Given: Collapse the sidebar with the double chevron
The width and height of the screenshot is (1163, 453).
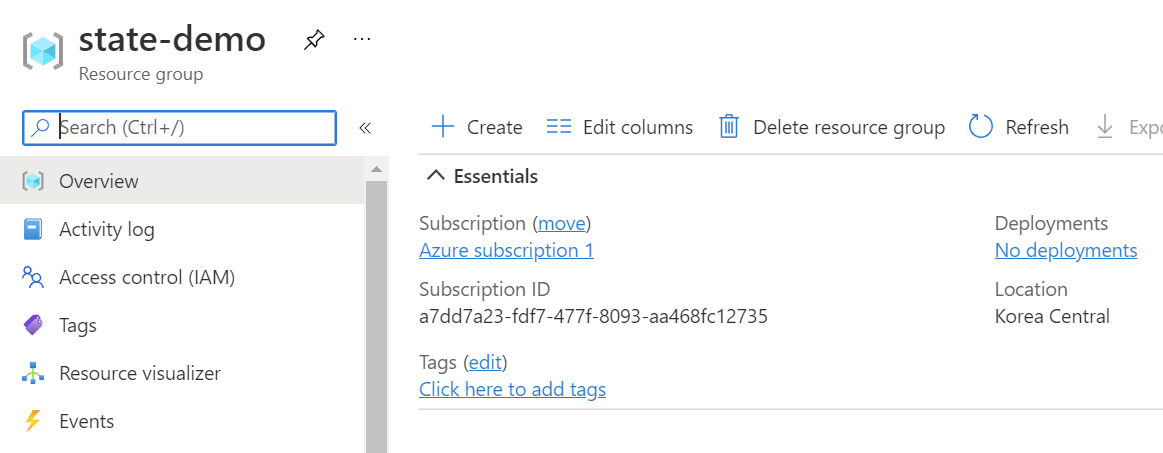Looking at the screenshot, I should point(365,128).
